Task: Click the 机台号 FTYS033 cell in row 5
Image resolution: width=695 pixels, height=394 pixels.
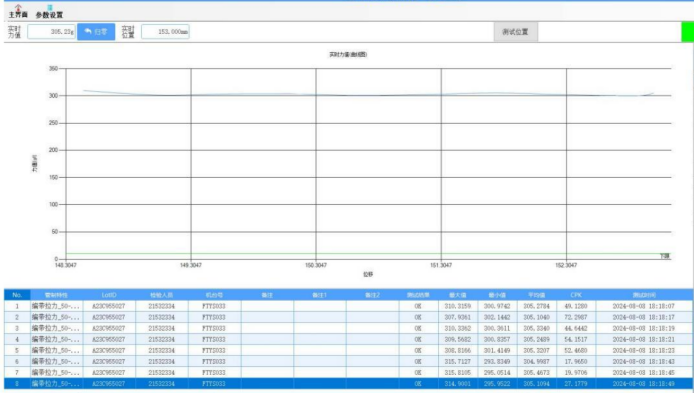Action: (215, 351)
